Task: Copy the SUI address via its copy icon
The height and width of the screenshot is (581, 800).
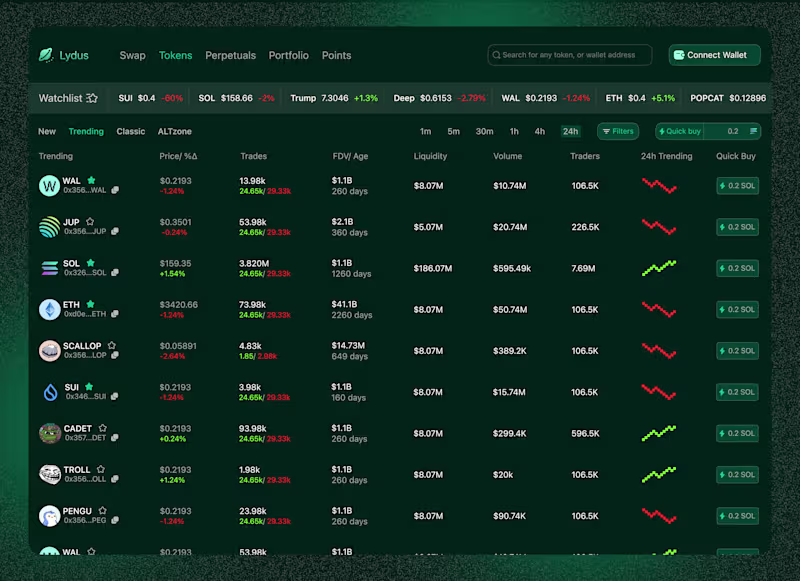Action: coord(116,397)
